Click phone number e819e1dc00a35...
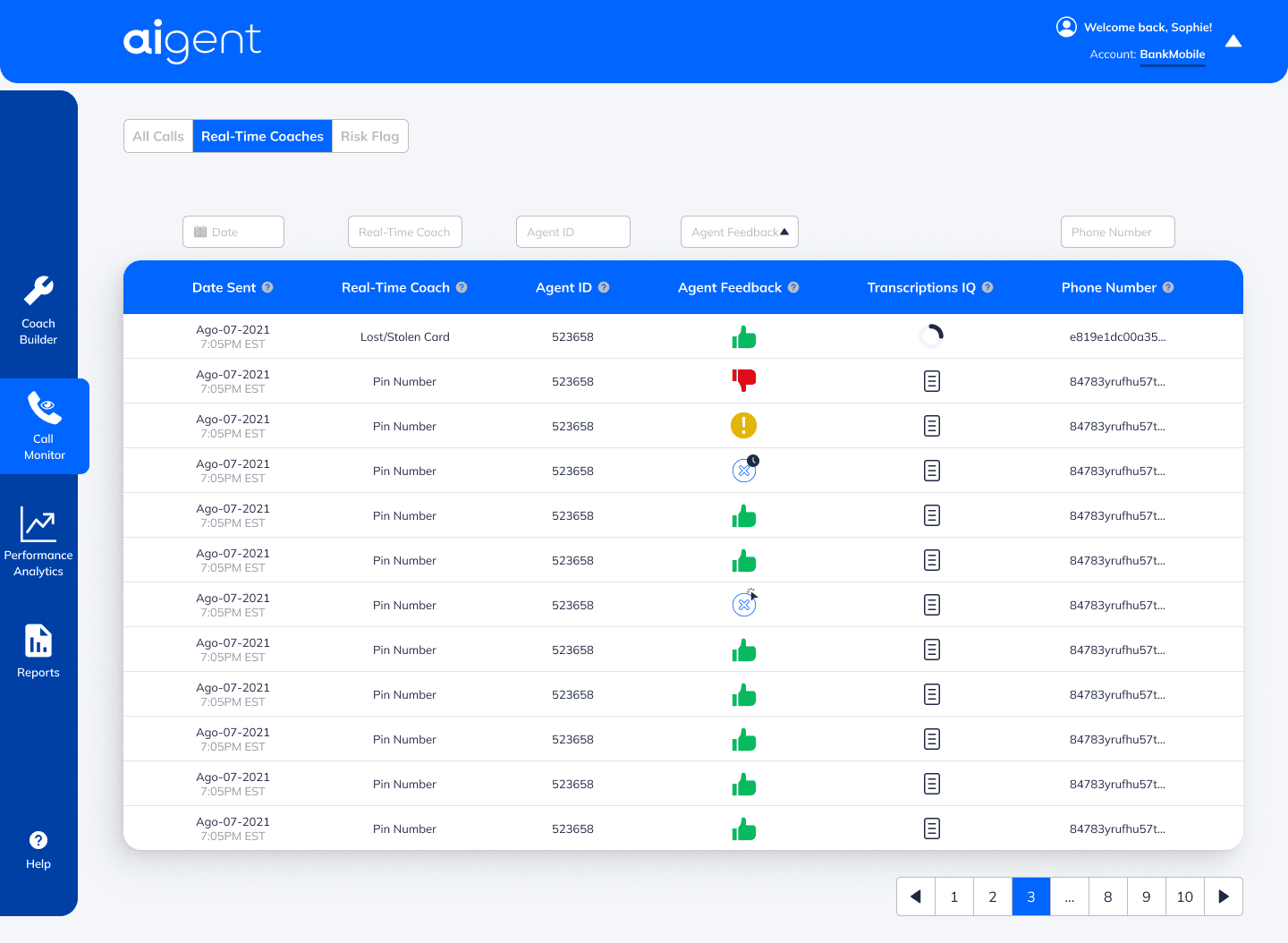 (1118, 336)
